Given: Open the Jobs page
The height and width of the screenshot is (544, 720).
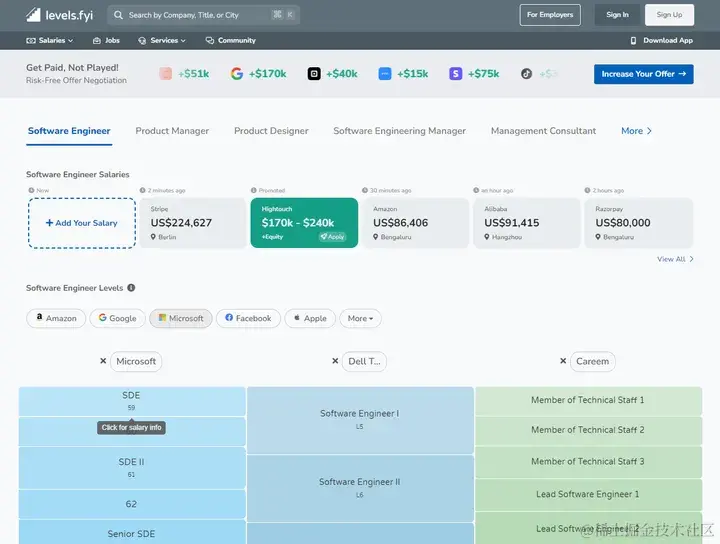Looking at the screenshot, I should pyautogui.click(x=106, y=40).
